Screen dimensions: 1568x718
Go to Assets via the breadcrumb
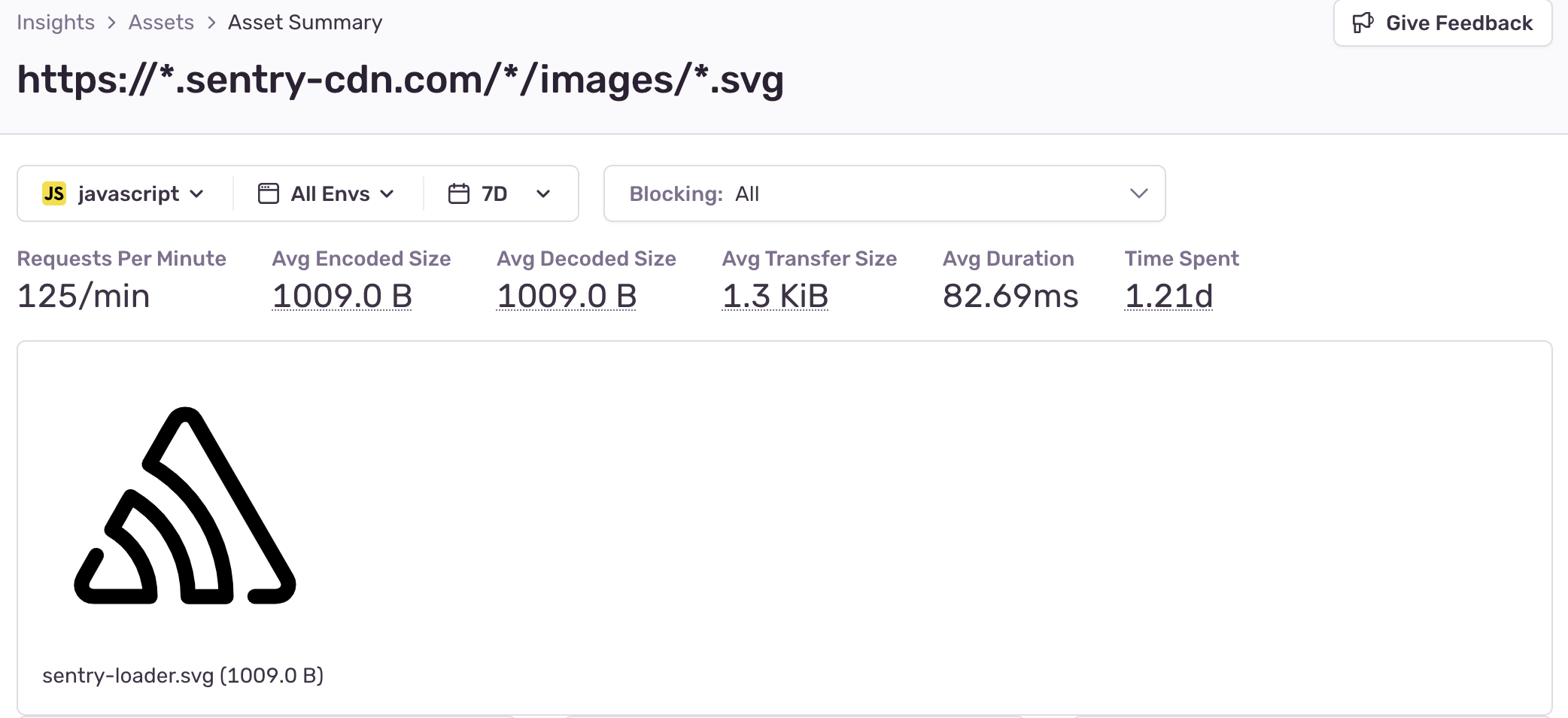[x=161, y=23]
